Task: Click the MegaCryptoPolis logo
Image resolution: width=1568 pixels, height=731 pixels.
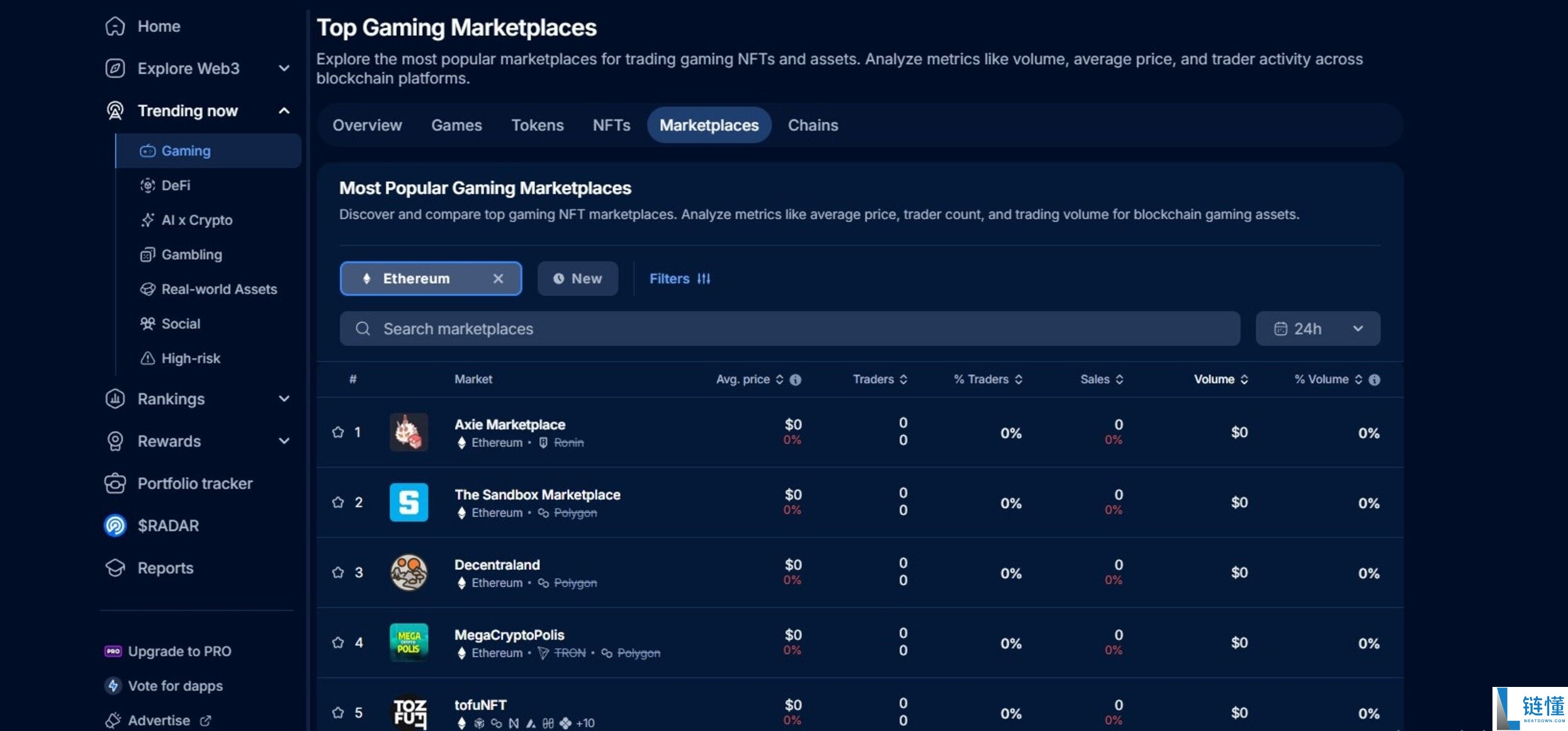Action: (409, 642)
